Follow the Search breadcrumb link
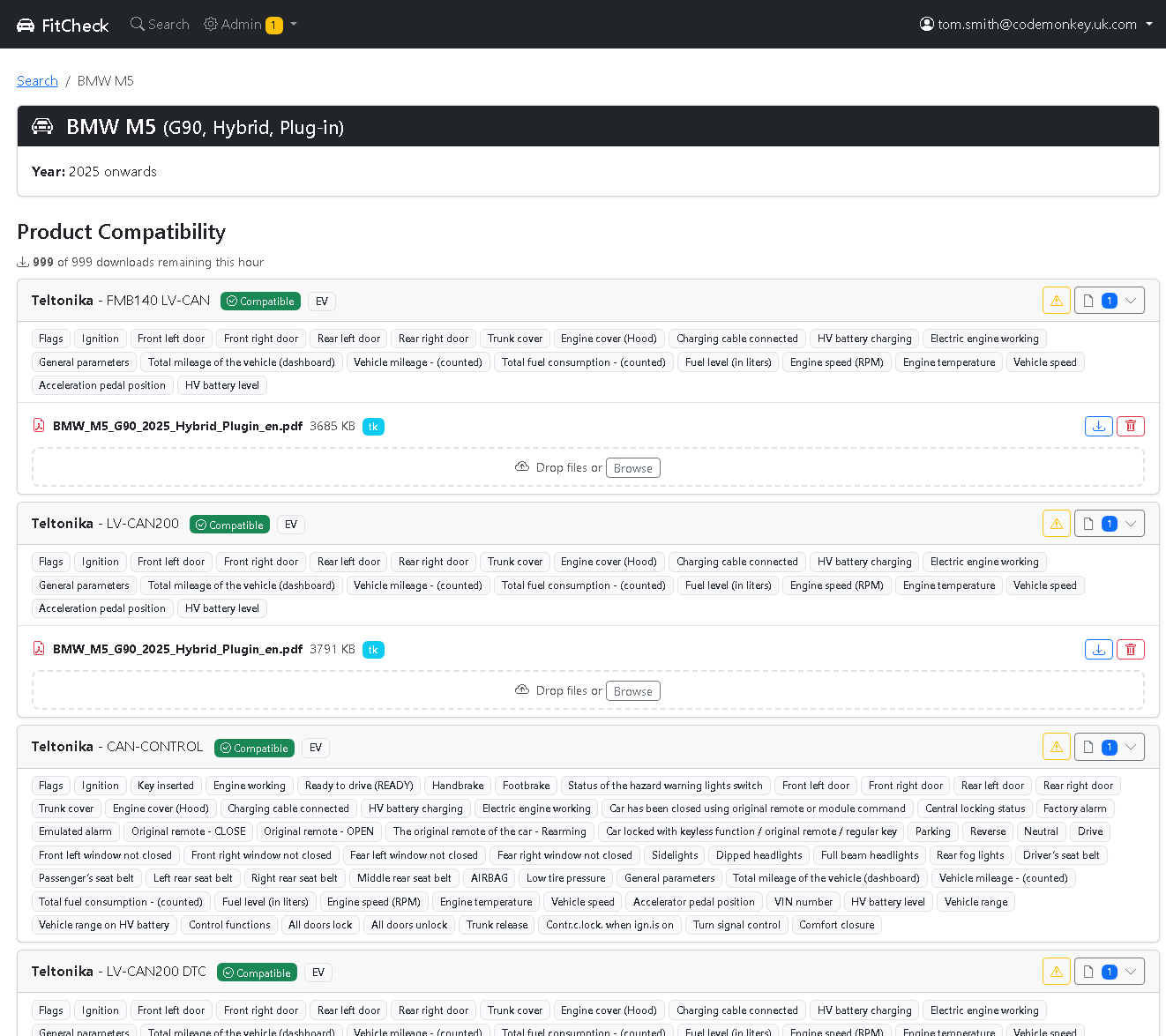1166x1036 pixels. (37, 81)
